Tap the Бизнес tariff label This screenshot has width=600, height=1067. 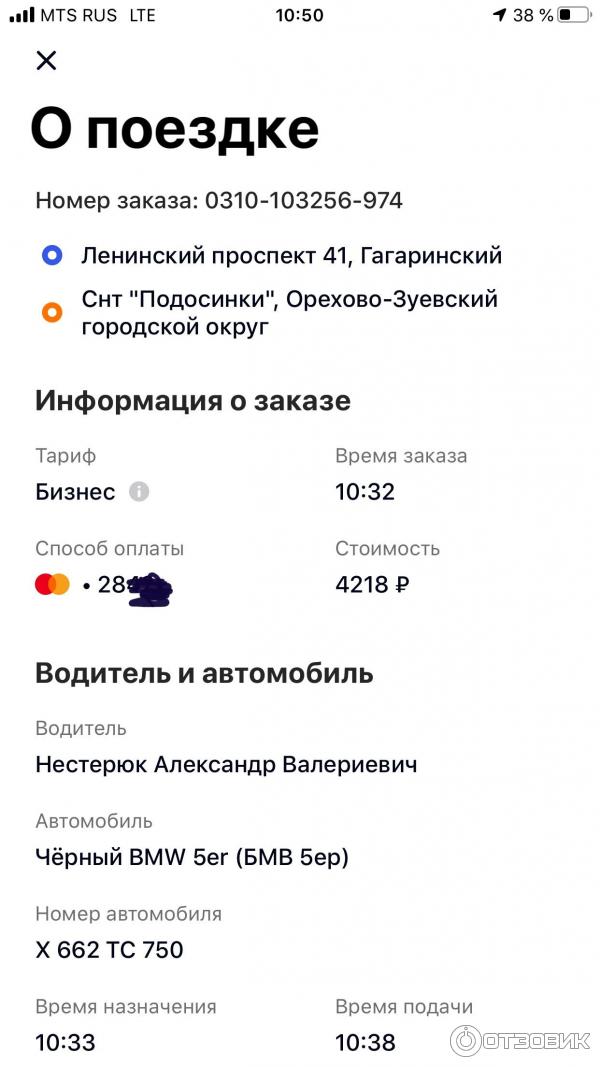pyautogui.click(x=75, y=492)
